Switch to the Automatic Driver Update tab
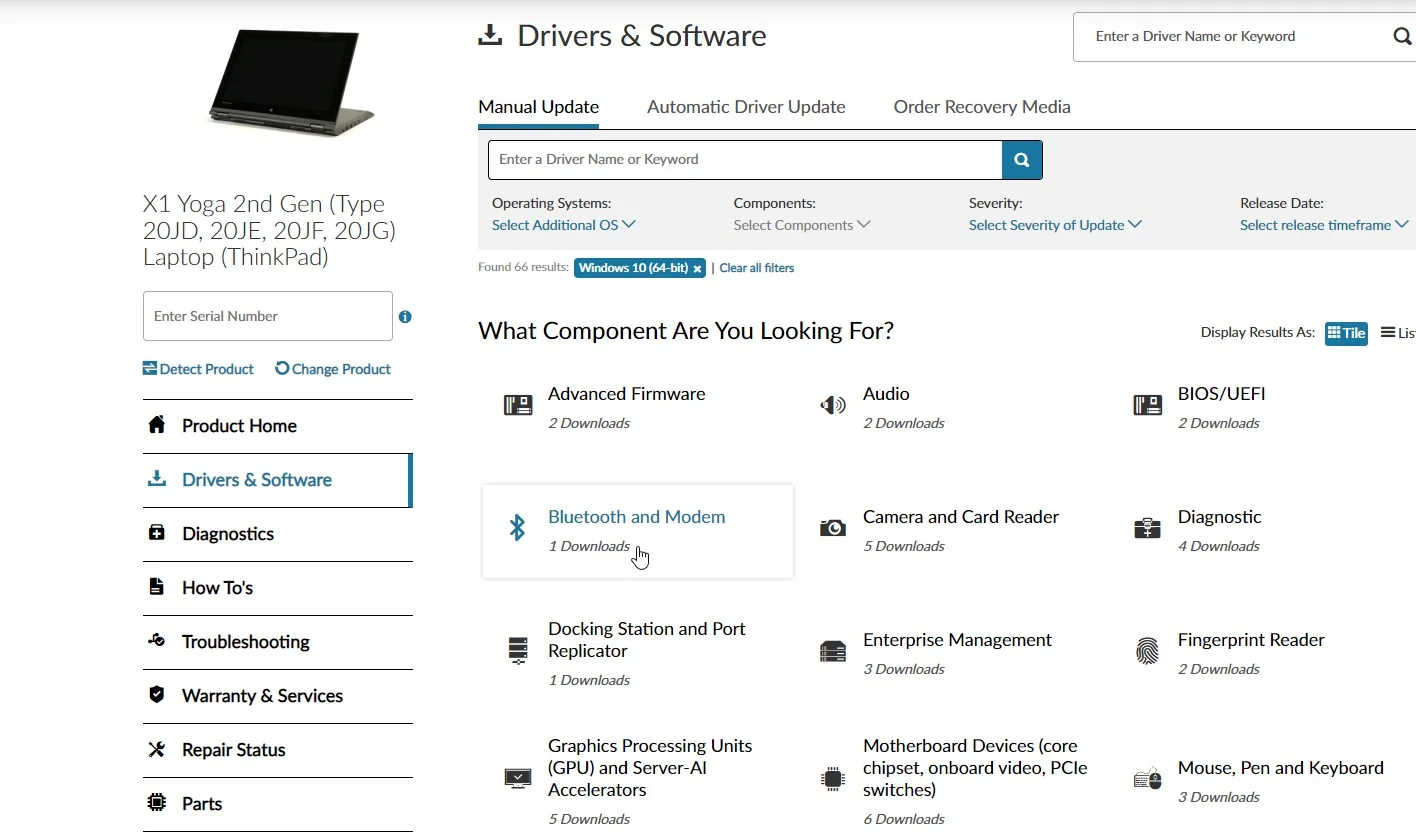This screenshot has height=833, width=1416. pos(746,107)
